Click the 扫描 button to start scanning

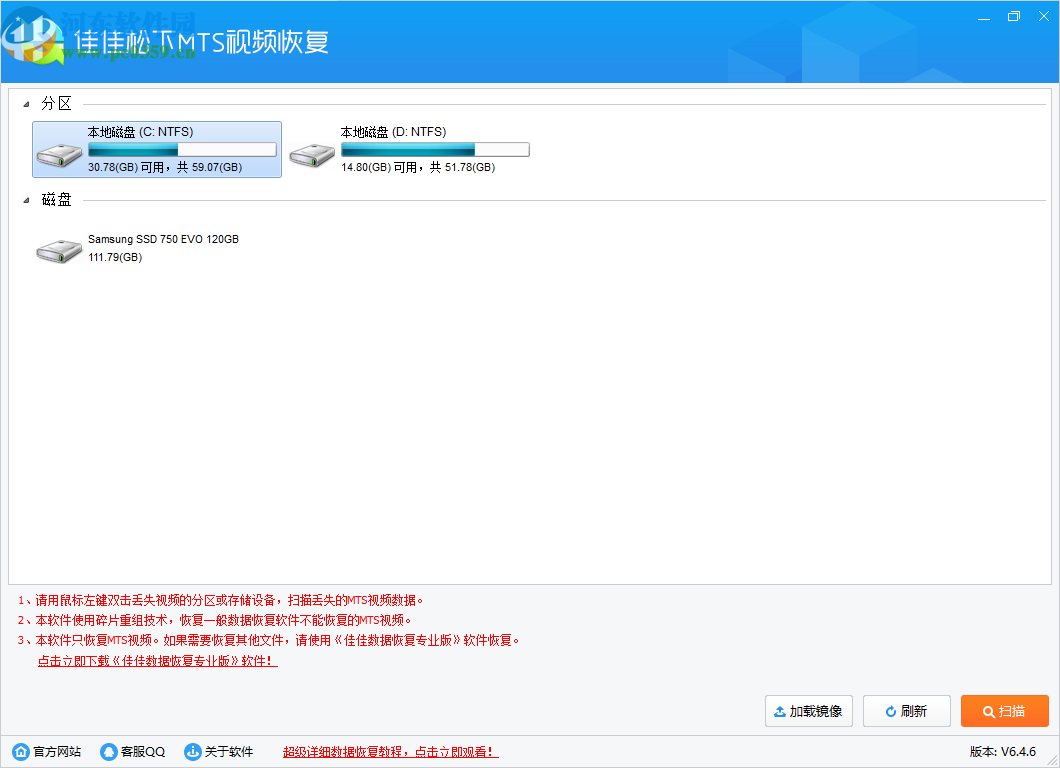click(x=1004, y=711)
